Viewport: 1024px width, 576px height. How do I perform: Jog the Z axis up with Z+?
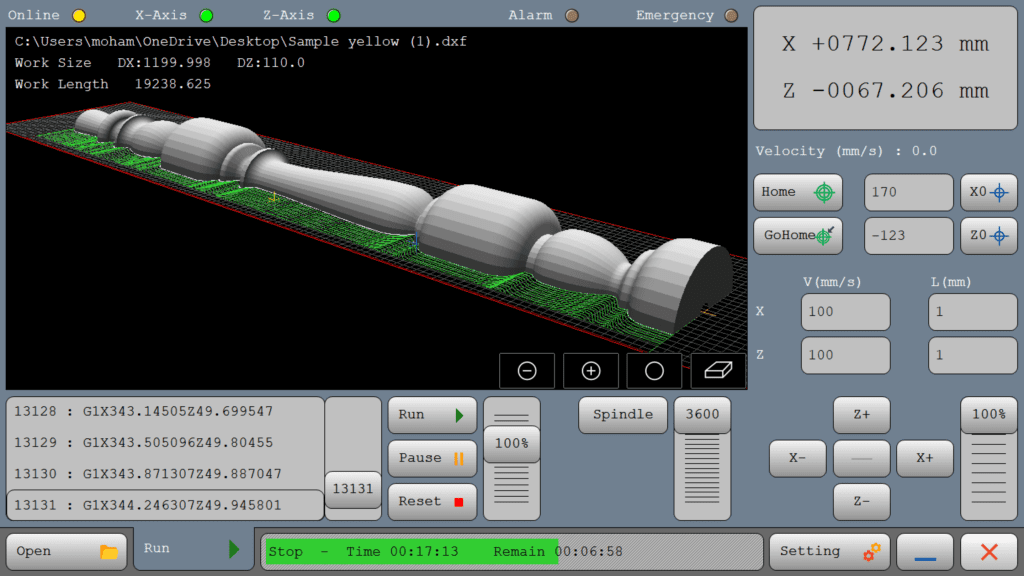(861, 415)
